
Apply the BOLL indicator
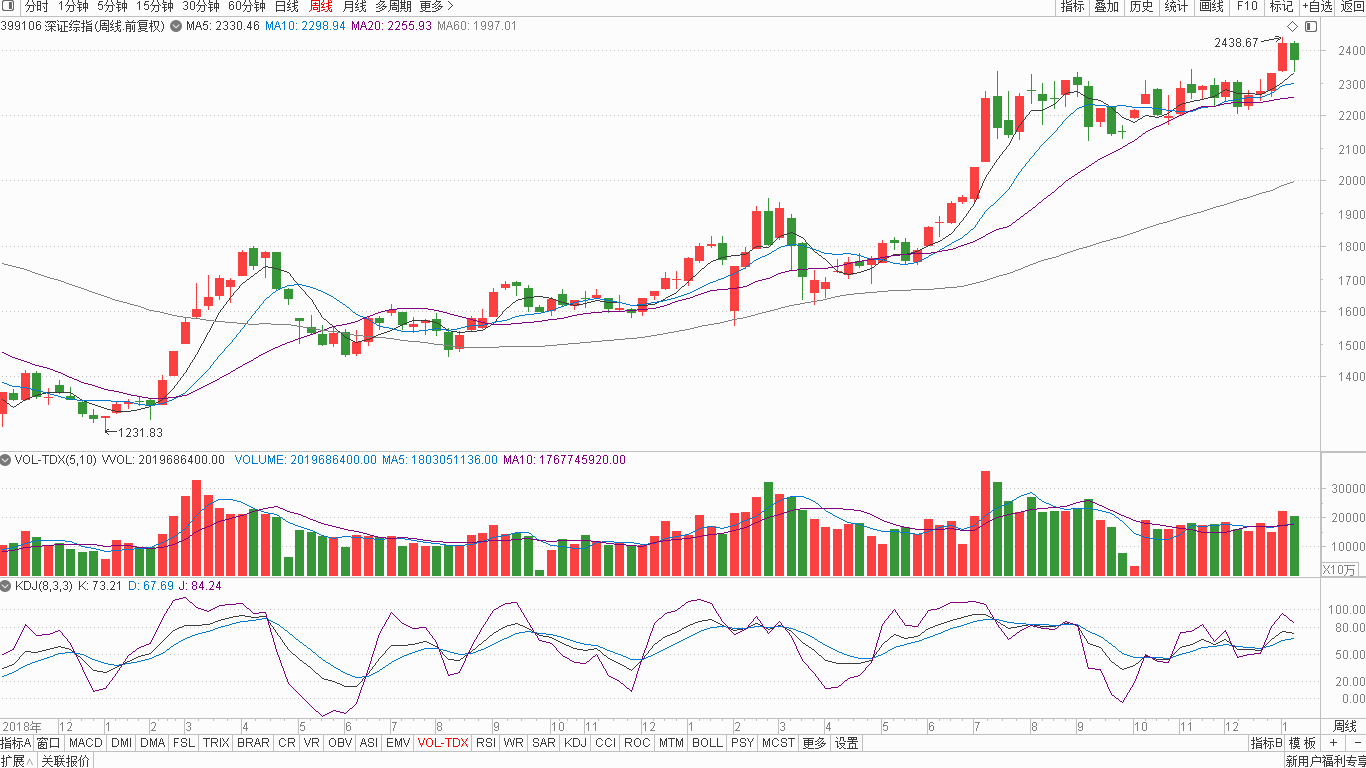(707, 743)
